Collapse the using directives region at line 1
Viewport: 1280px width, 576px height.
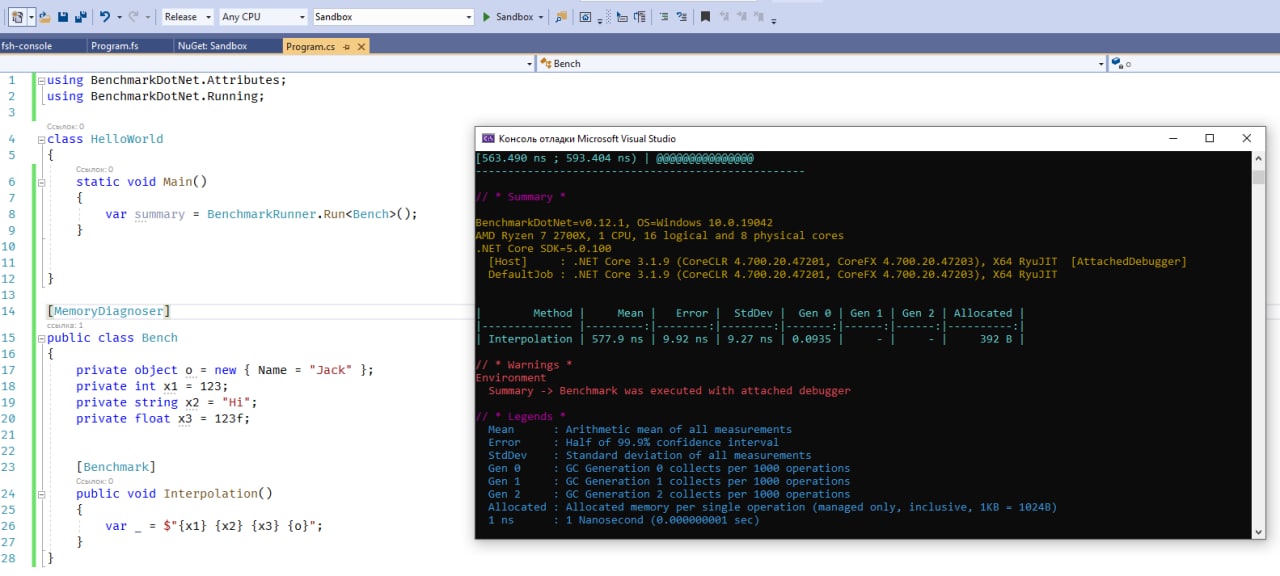[x=40, y=80]
